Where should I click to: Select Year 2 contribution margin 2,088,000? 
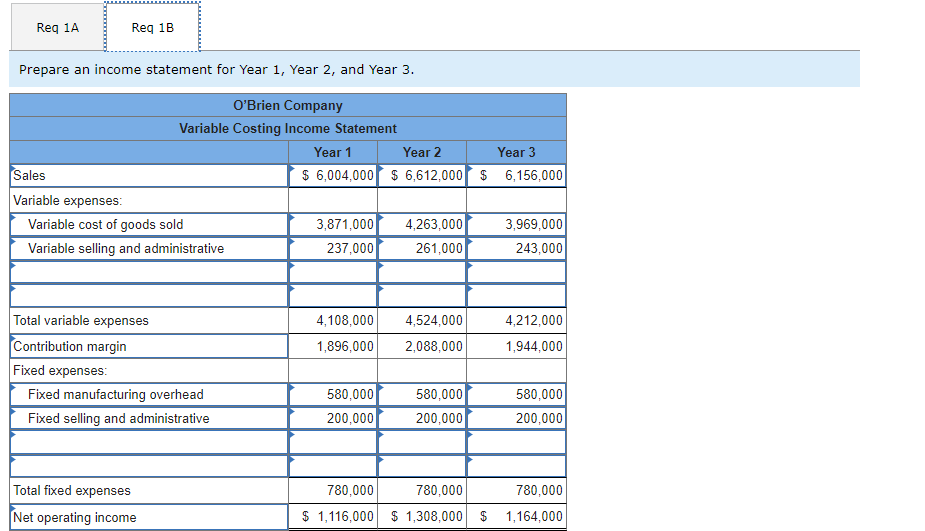422,346
